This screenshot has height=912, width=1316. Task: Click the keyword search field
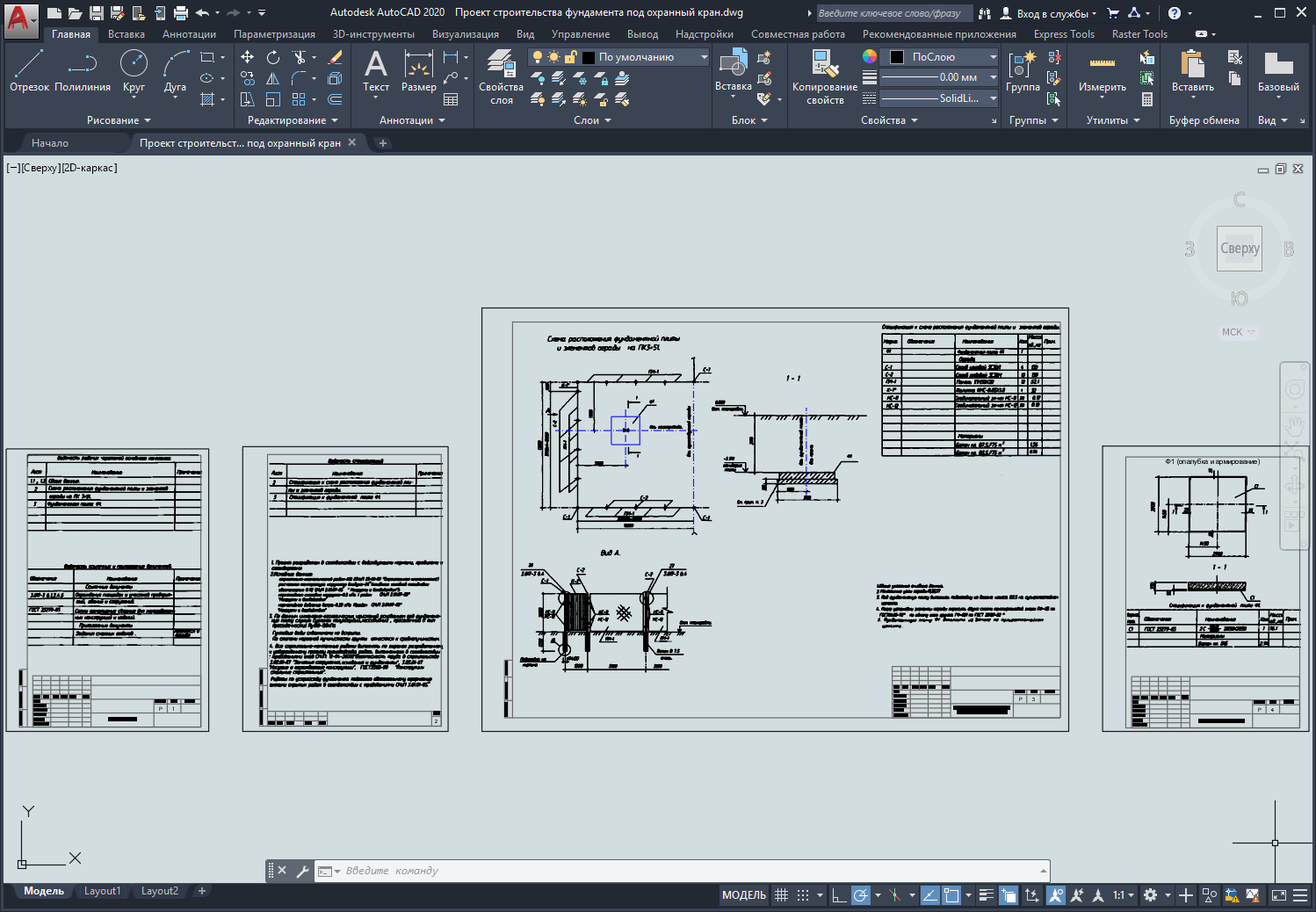tap(894, 13)
